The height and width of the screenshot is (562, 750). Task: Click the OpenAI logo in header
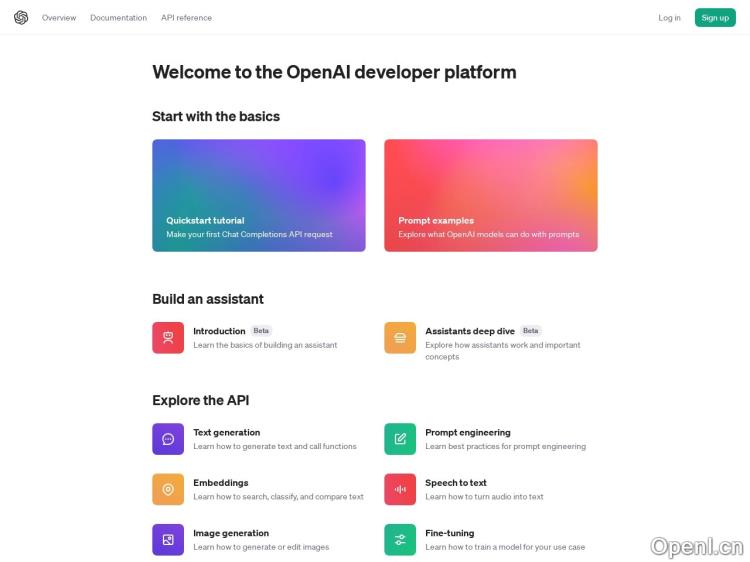(x=21, y=17)
